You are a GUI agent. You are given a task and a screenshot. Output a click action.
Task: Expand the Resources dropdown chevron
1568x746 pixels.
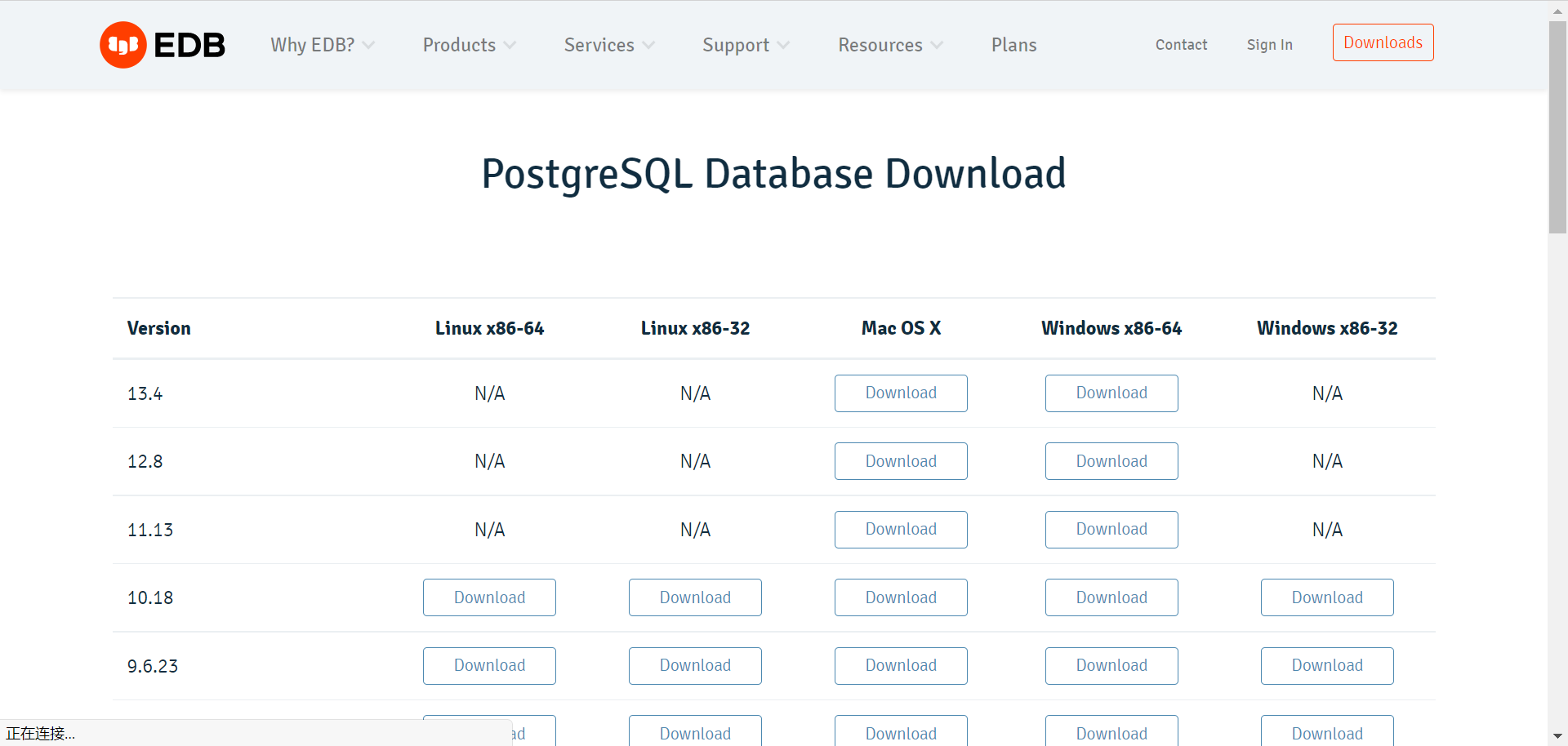pyautogui.click(x=937, y=45)
